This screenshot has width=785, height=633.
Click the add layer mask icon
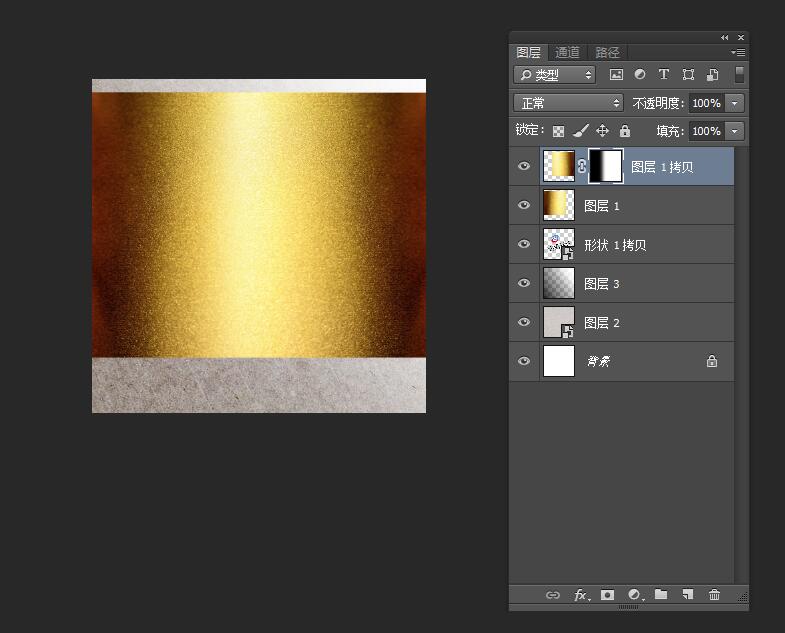tap(607, 595)
